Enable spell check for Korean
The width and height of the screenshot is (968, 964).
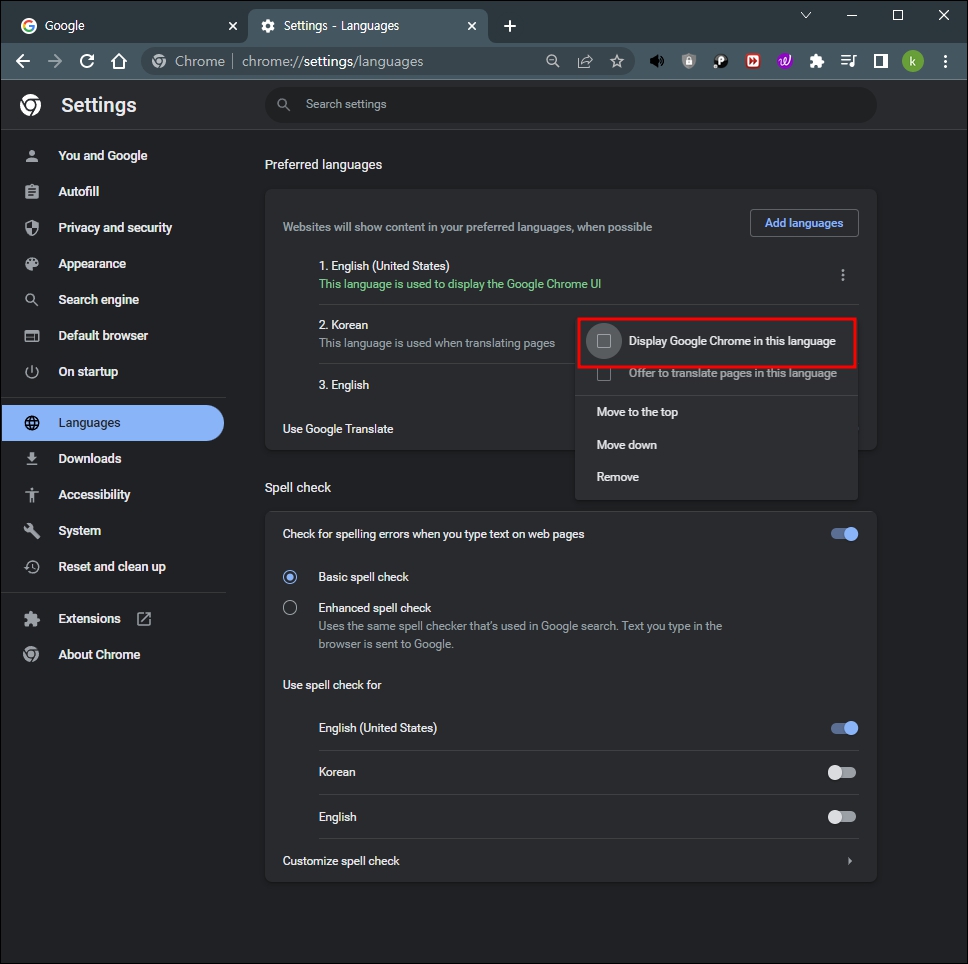842,773
